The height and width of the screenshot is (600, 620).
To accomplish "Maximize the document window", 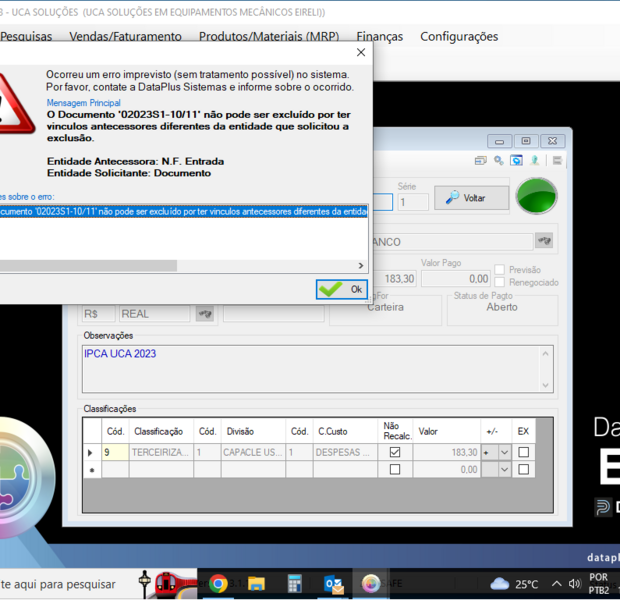I will (x=526, y=141).
